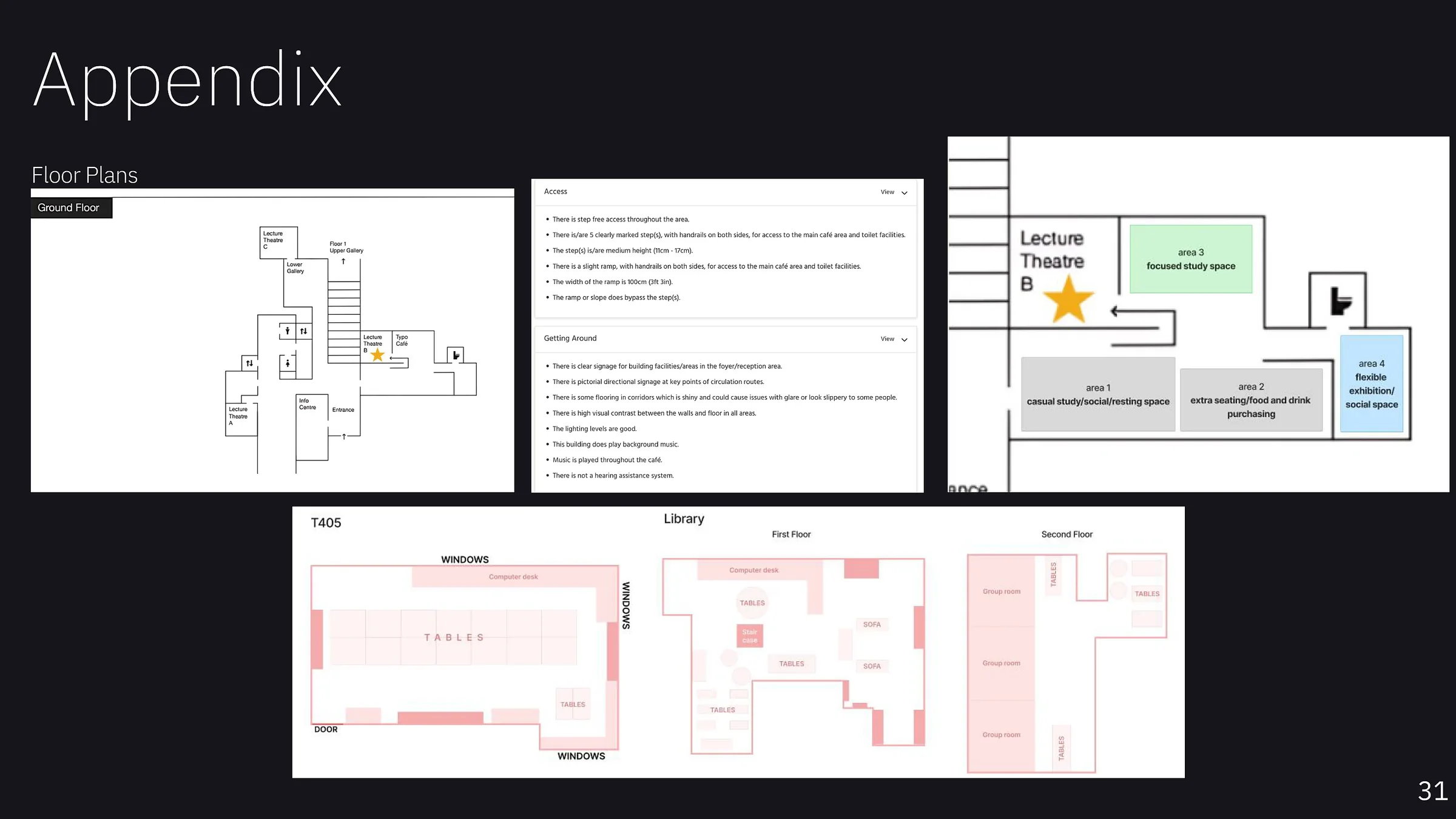Viewport: 1456px width, 819px height.
Task: Click the T405 room heading
Action: coord(326,523)
